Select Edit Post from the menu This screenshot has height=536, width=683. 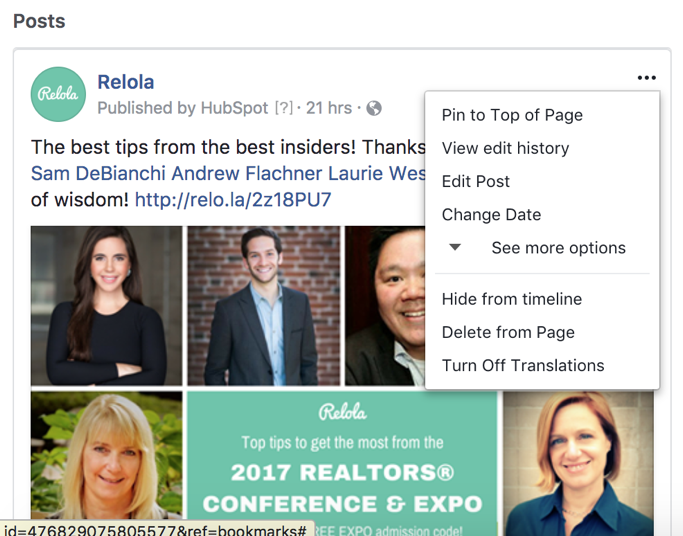coord(476,182)
